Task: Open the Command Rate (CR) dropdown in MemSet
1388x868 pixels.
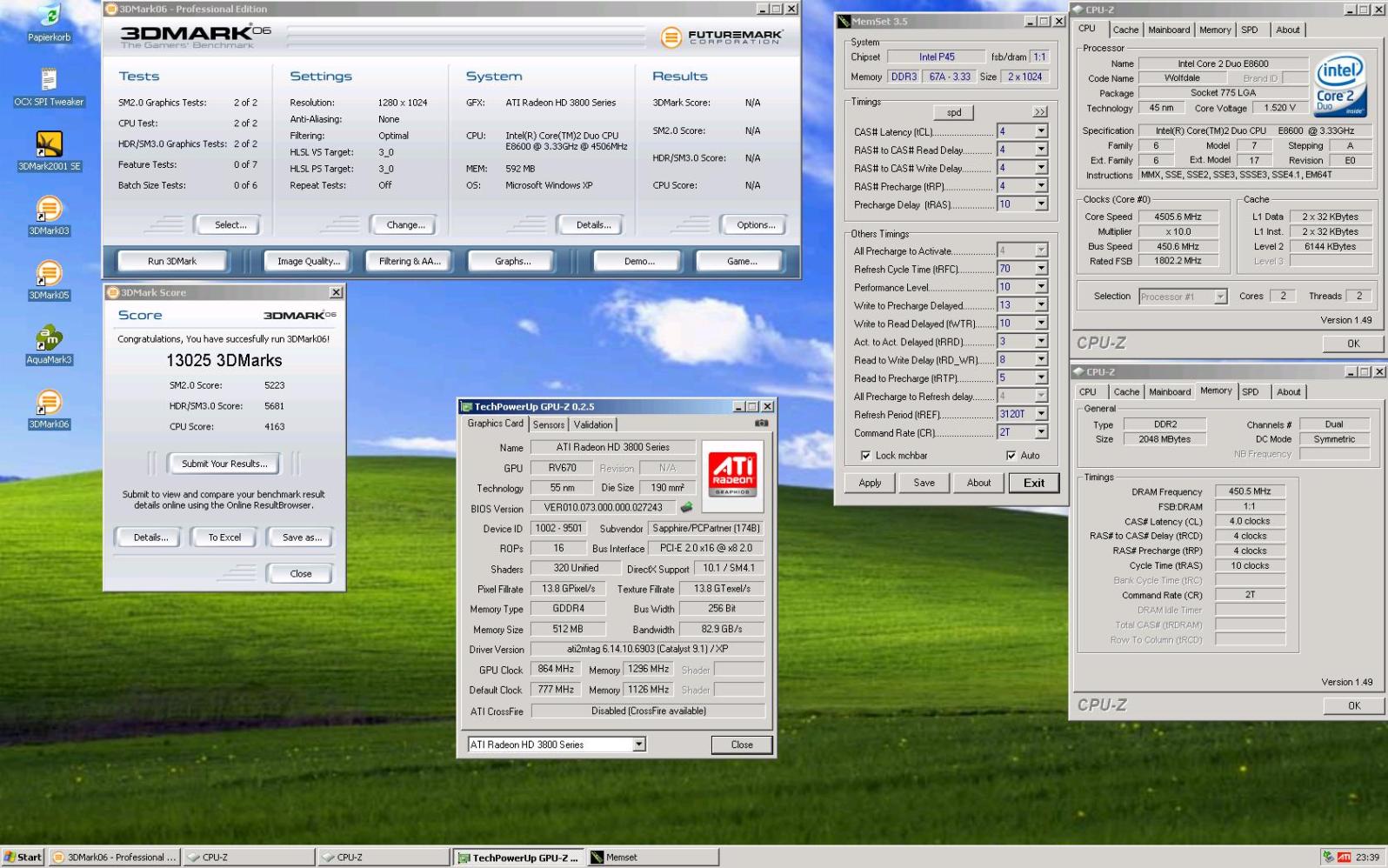Action: tap(1040, 432)
